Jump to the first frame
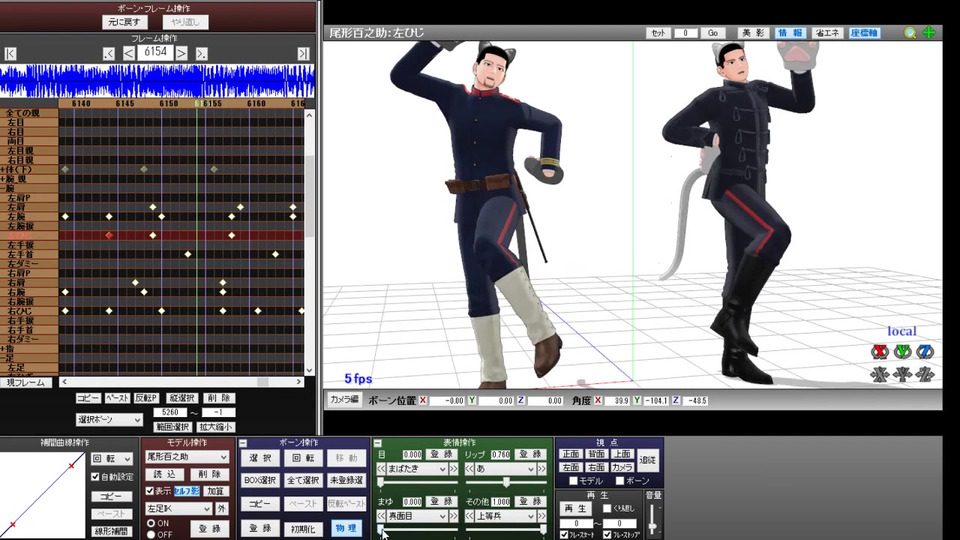The image size is (960, 540). click(10, 53)
